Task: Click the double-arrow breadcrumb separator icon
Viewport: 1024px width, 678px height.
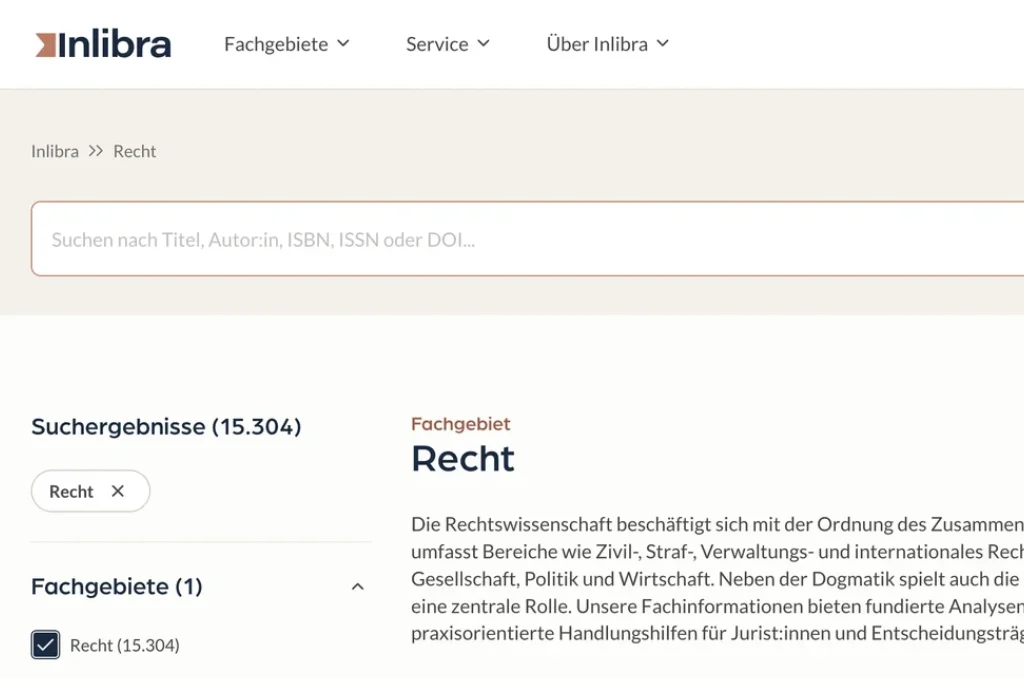Action: pos(96,151)
